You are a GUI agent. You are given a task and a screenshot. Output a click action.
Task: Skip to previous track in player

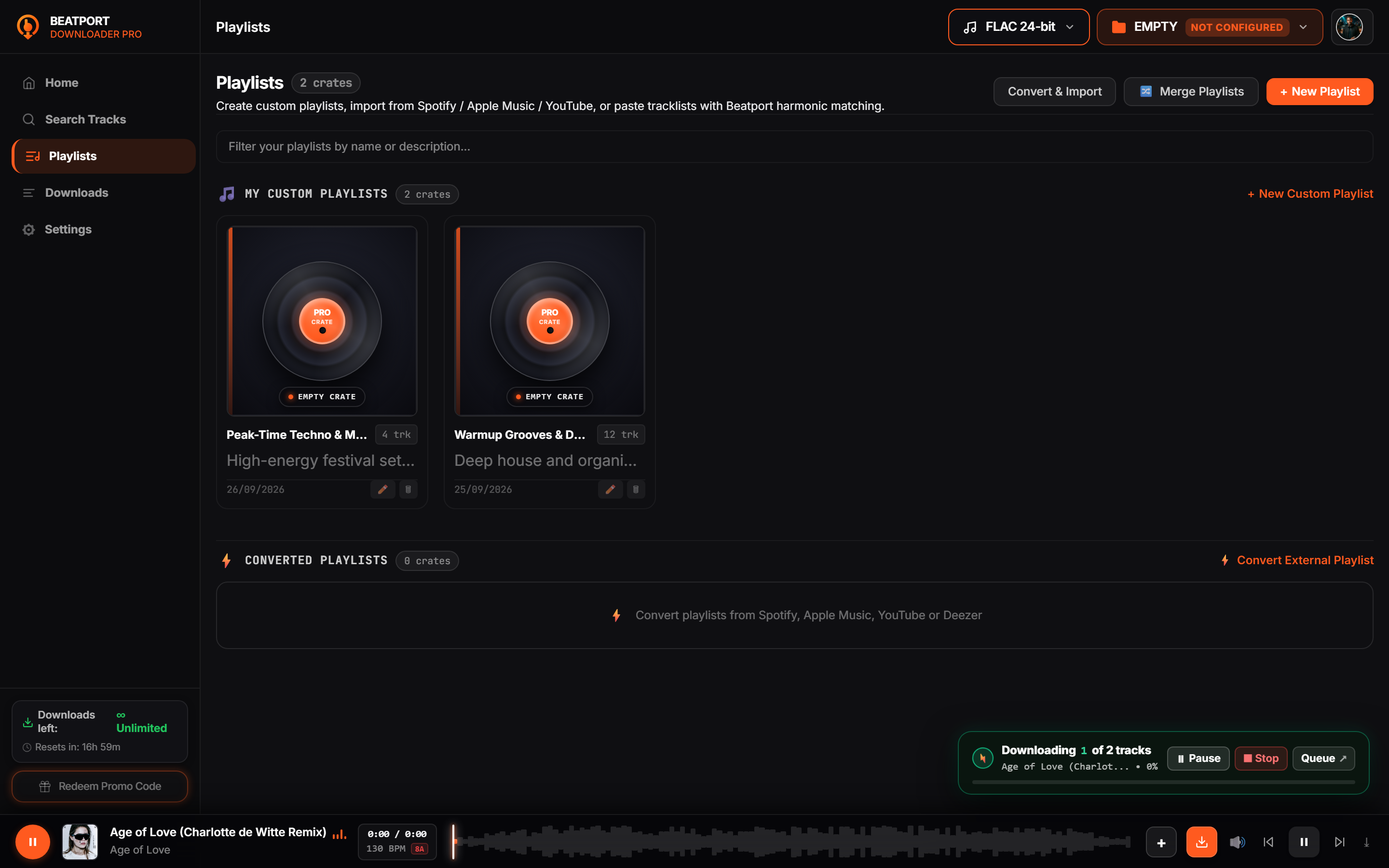1268,842
